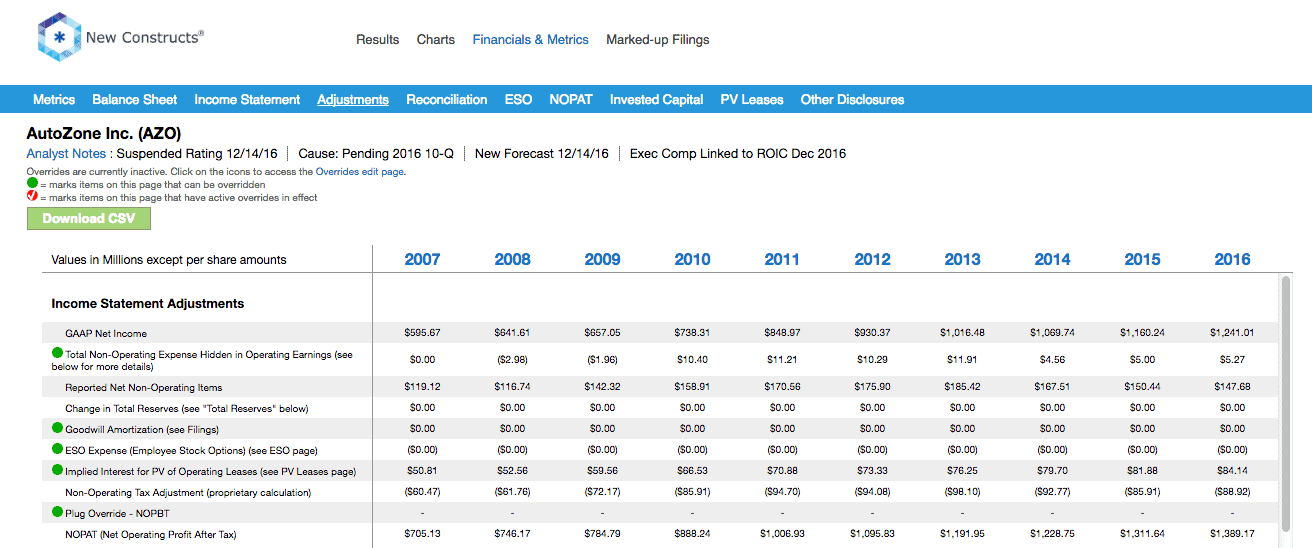Click 2010 Implied Interest value $66.53
This screenshot has width=1312, height=548.
(692, 471)
